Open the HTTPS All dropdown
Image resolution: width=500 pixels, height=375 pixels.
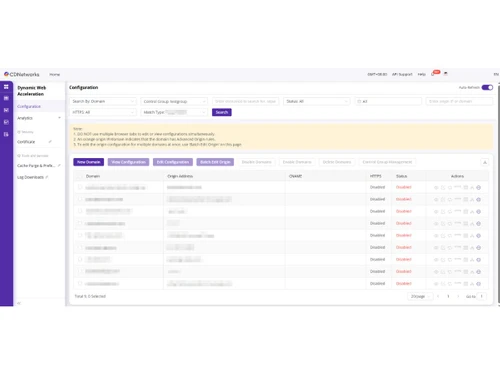point(103,112)
